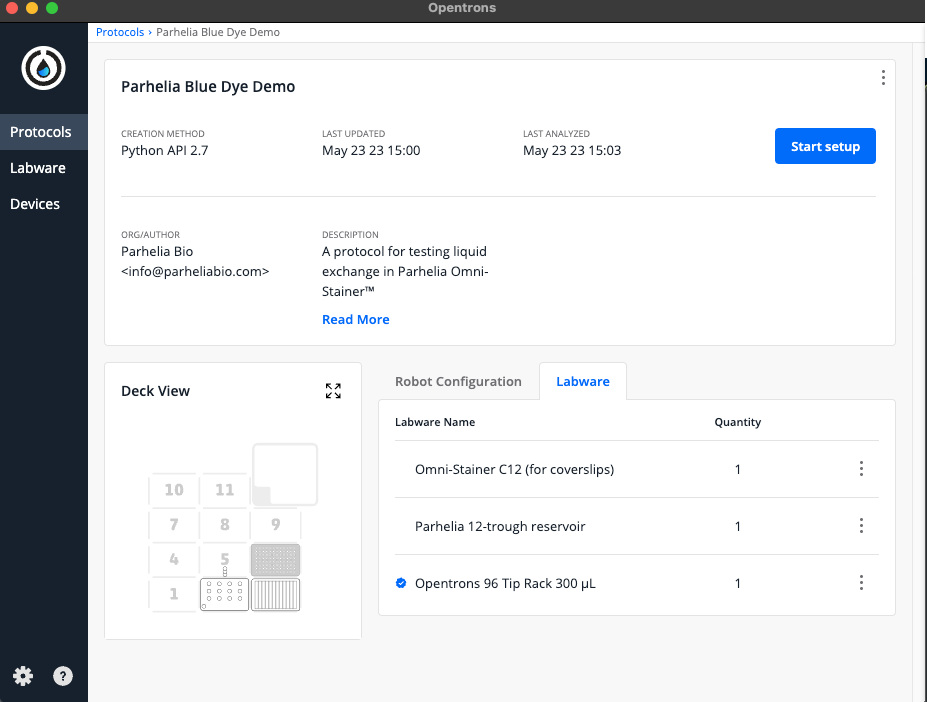Expand Deck View to full screen

pyautogui.click(x=333, y=391)
